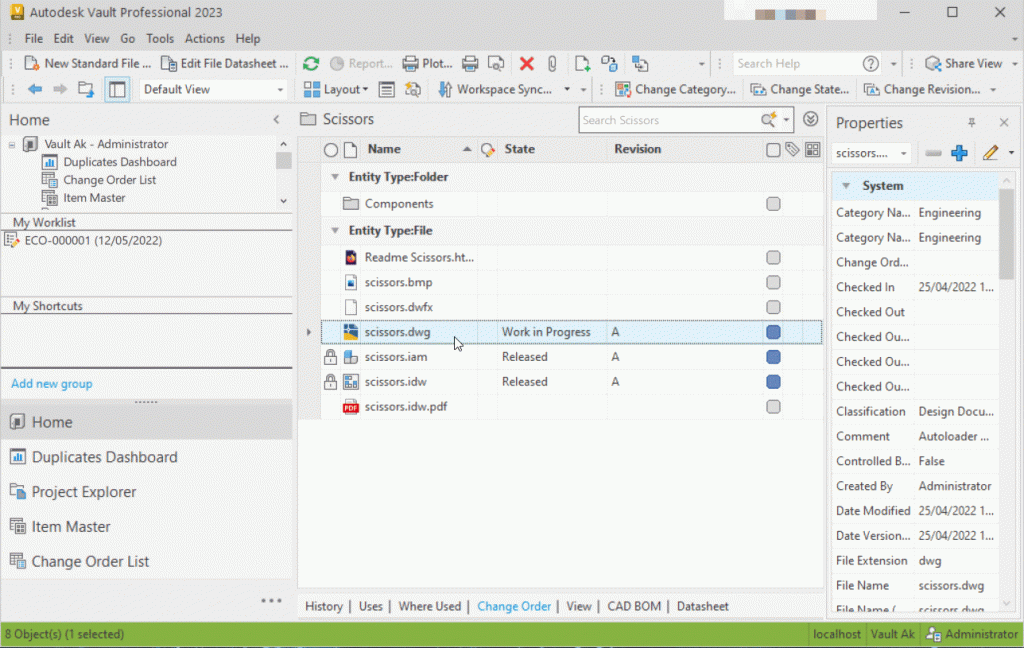Screen dimensions: 1024x648
Task: Click the Print Preview icon
Action: point(496,63)
